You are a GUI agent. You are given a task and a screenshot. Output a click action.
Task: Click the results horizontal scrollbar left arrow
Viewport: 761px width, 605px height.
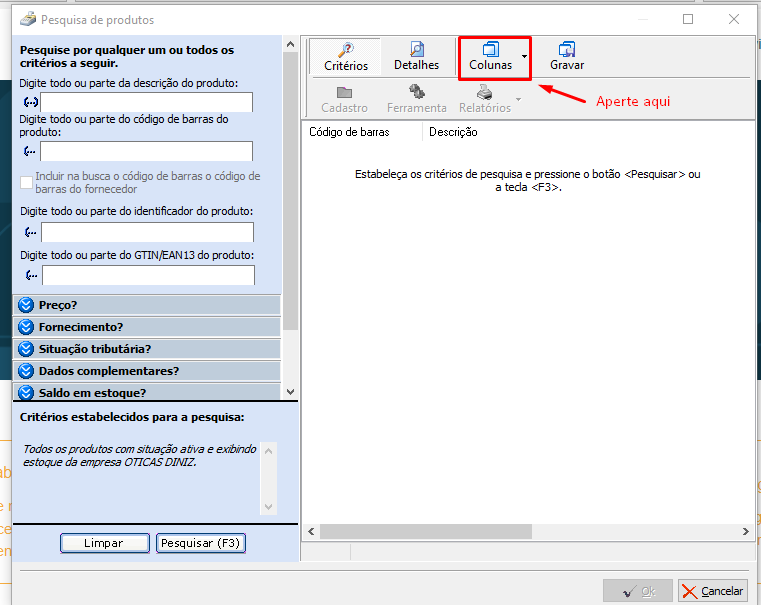311,532
